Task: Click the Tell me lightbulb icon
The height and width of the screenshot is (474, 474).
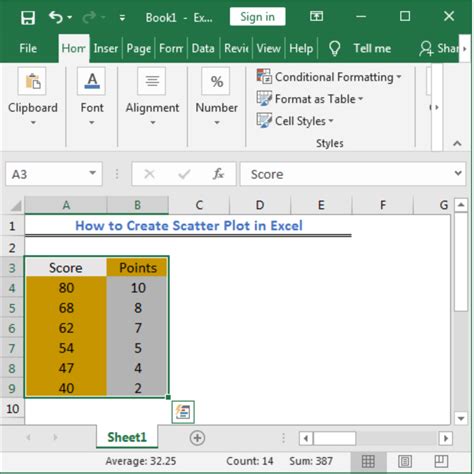Action: point(335,49)
